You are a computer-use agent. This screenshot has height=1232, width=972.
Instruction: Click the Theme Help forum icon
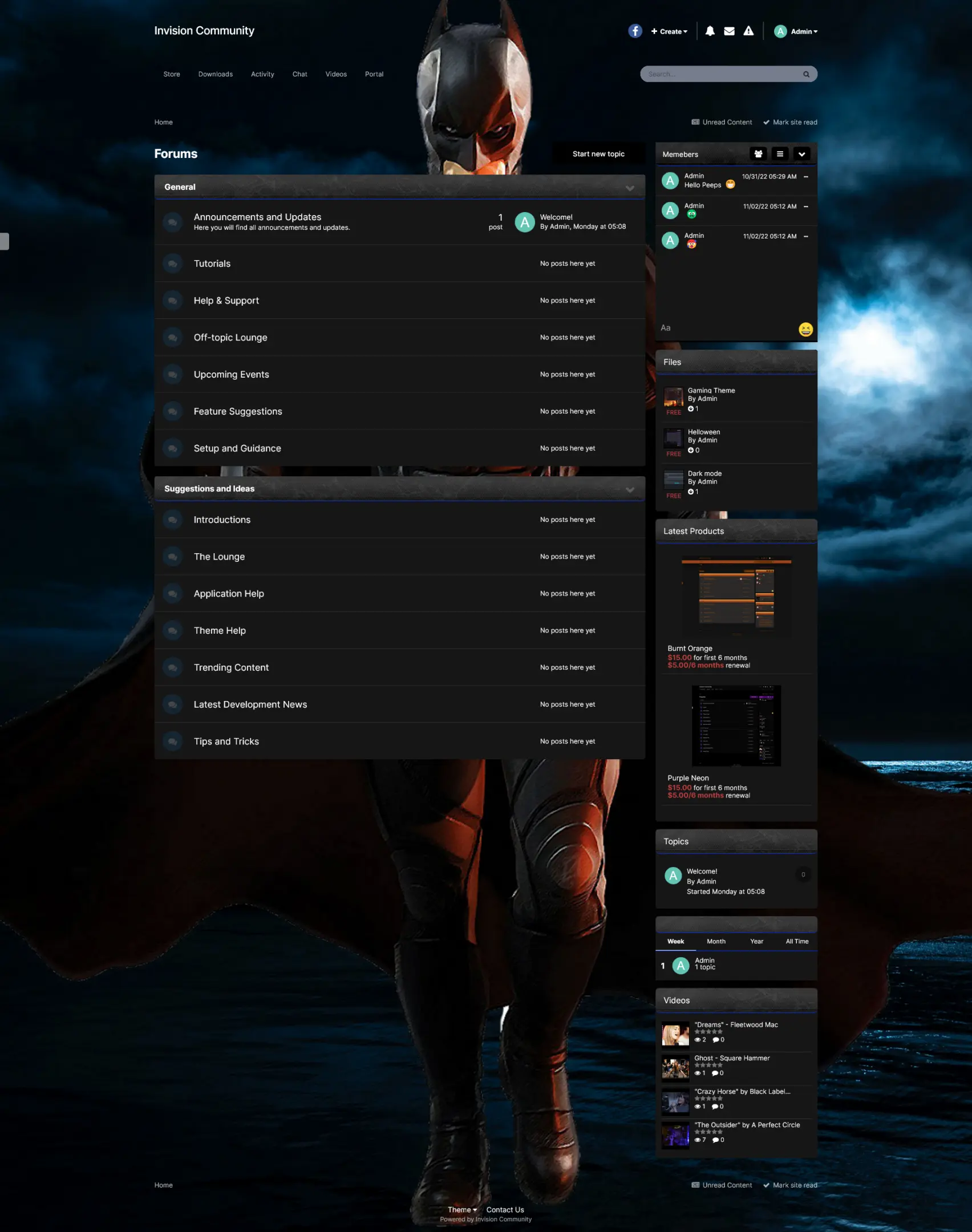[x=172, y=631]
